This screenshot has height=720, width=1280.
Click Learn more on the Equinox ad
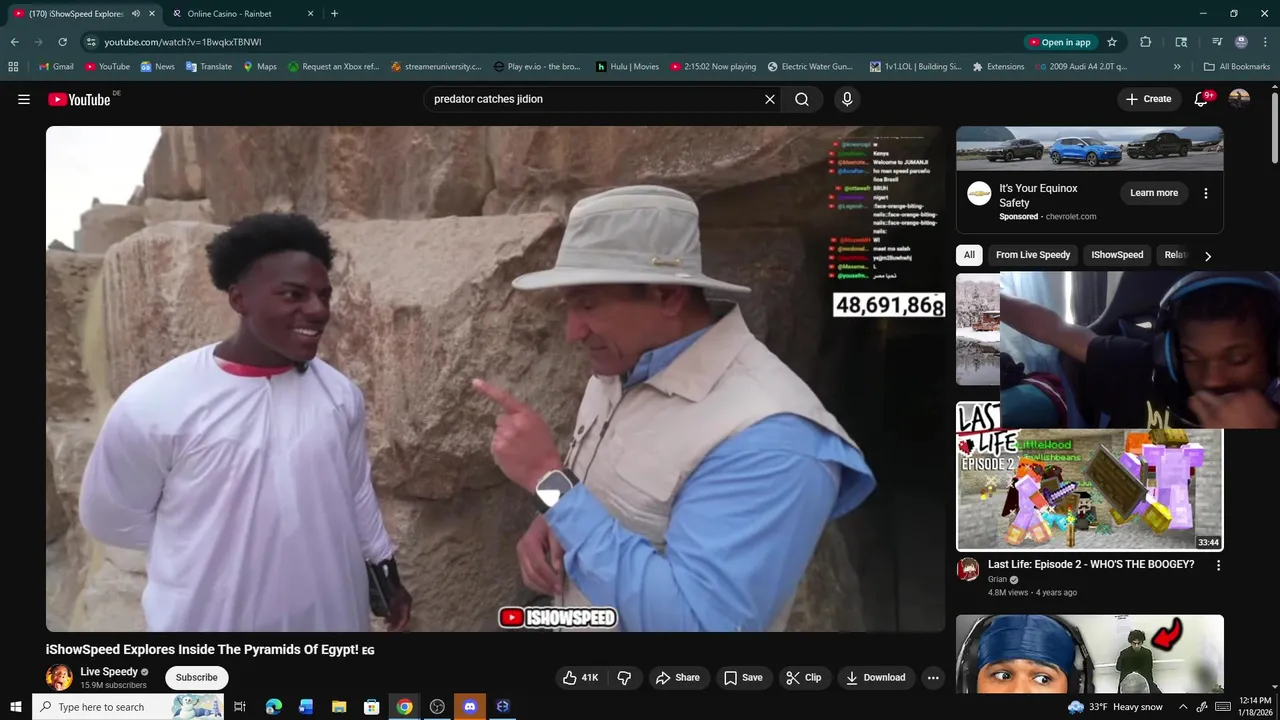(x=1154, y=193)
